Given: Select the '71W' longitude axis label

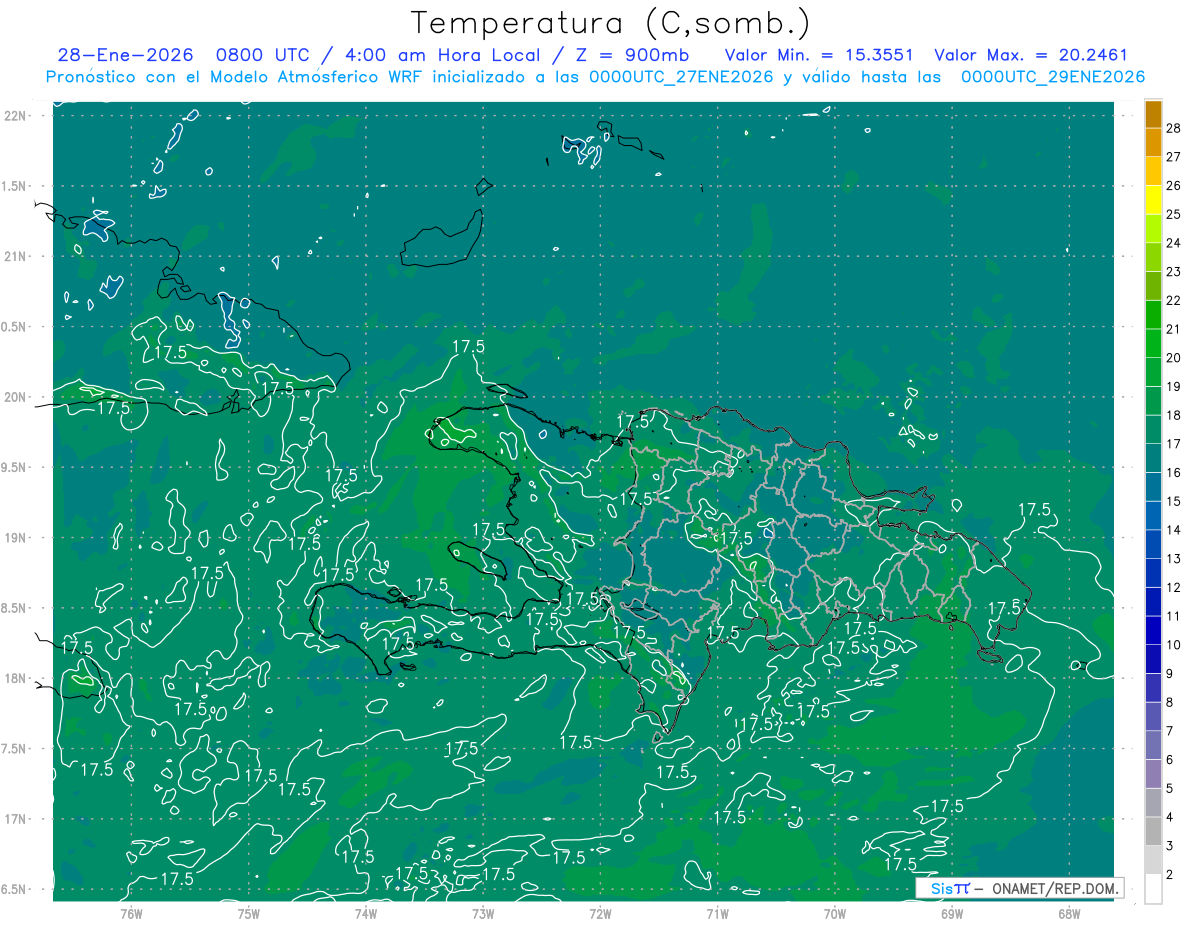Looking at the screenshot, I should (x=717, y=914).
